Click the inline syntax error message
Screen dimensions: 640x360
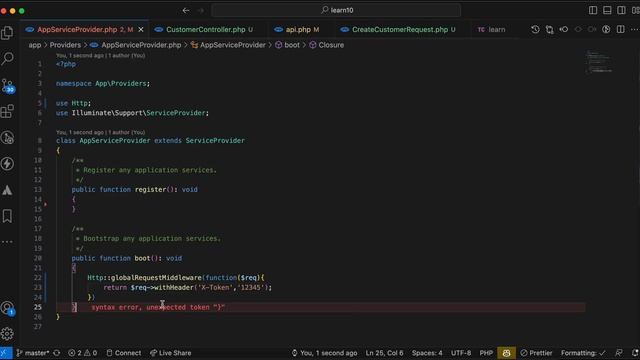coord(158,307)
